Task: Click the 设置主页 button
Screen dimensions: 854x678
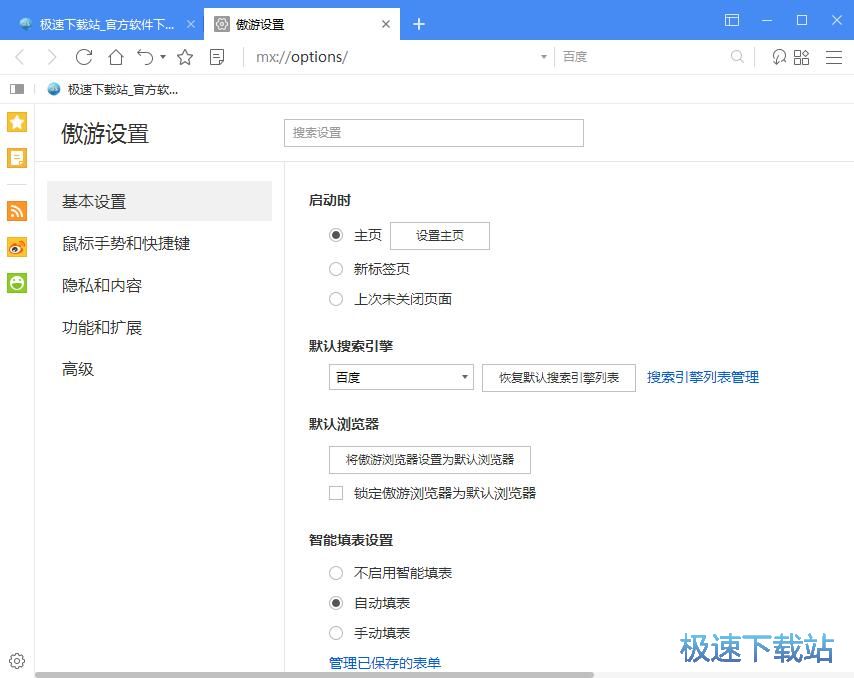Action: pyautogui.click(x=440, y=236)
